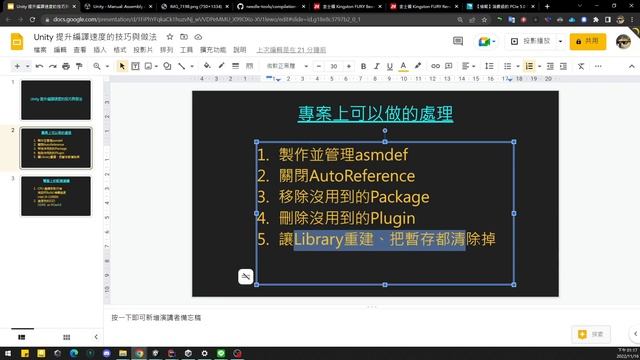Choose the select arrow cursor tool
Image resolution: width=640 pixels, height=360 pixels.
pos(122,66)
